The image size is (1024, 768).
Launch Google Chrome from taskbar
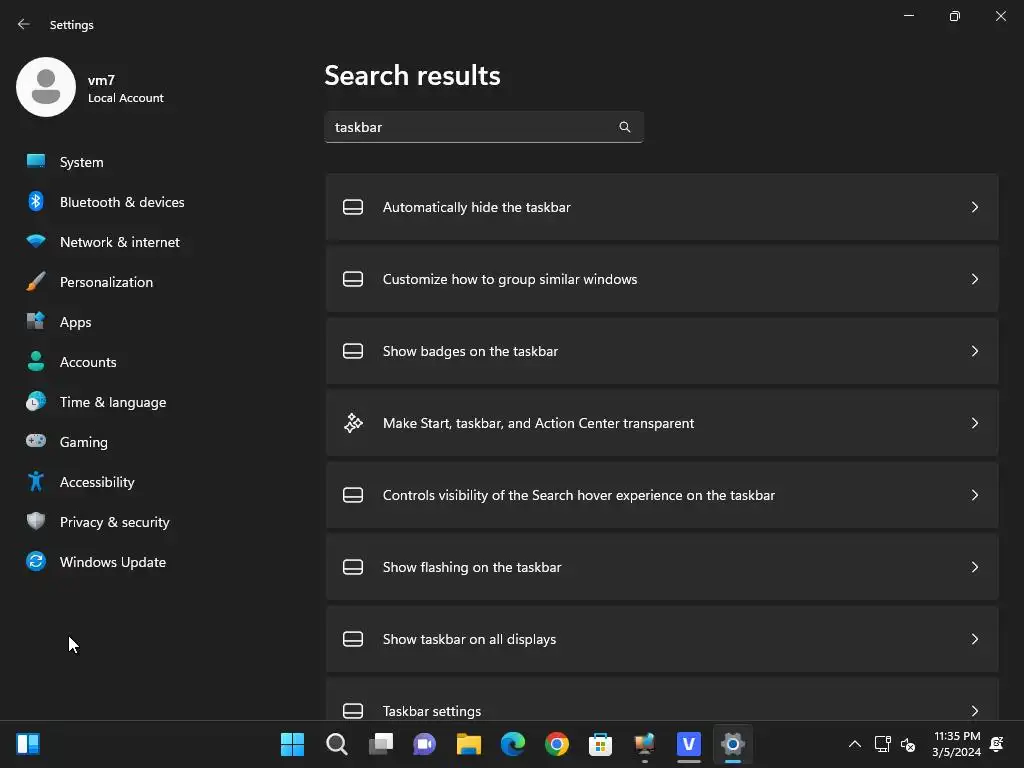[x=556, y=744]
